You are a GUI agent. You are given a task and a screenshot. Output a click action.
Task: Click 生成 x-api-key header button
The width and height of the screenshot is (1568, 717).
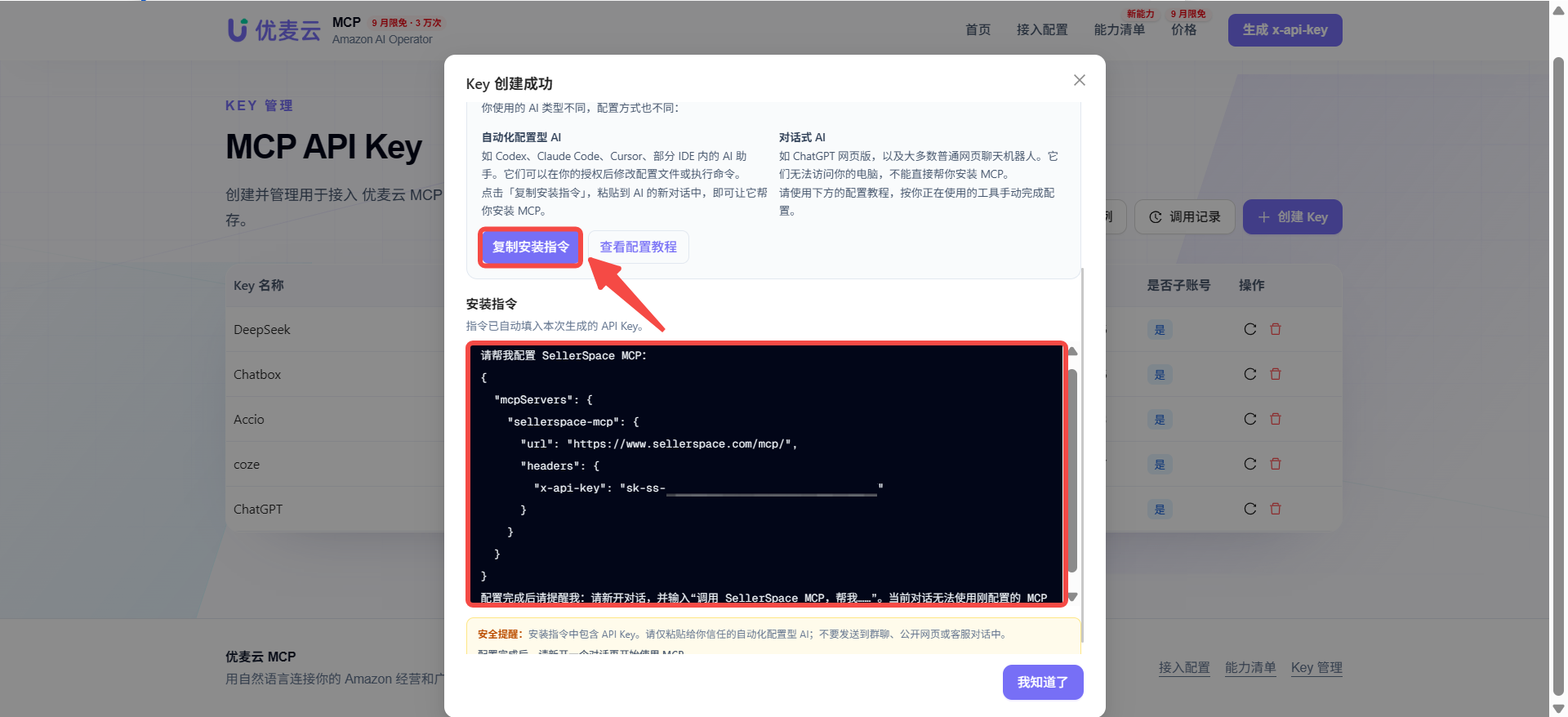(x=1285, y=30)
